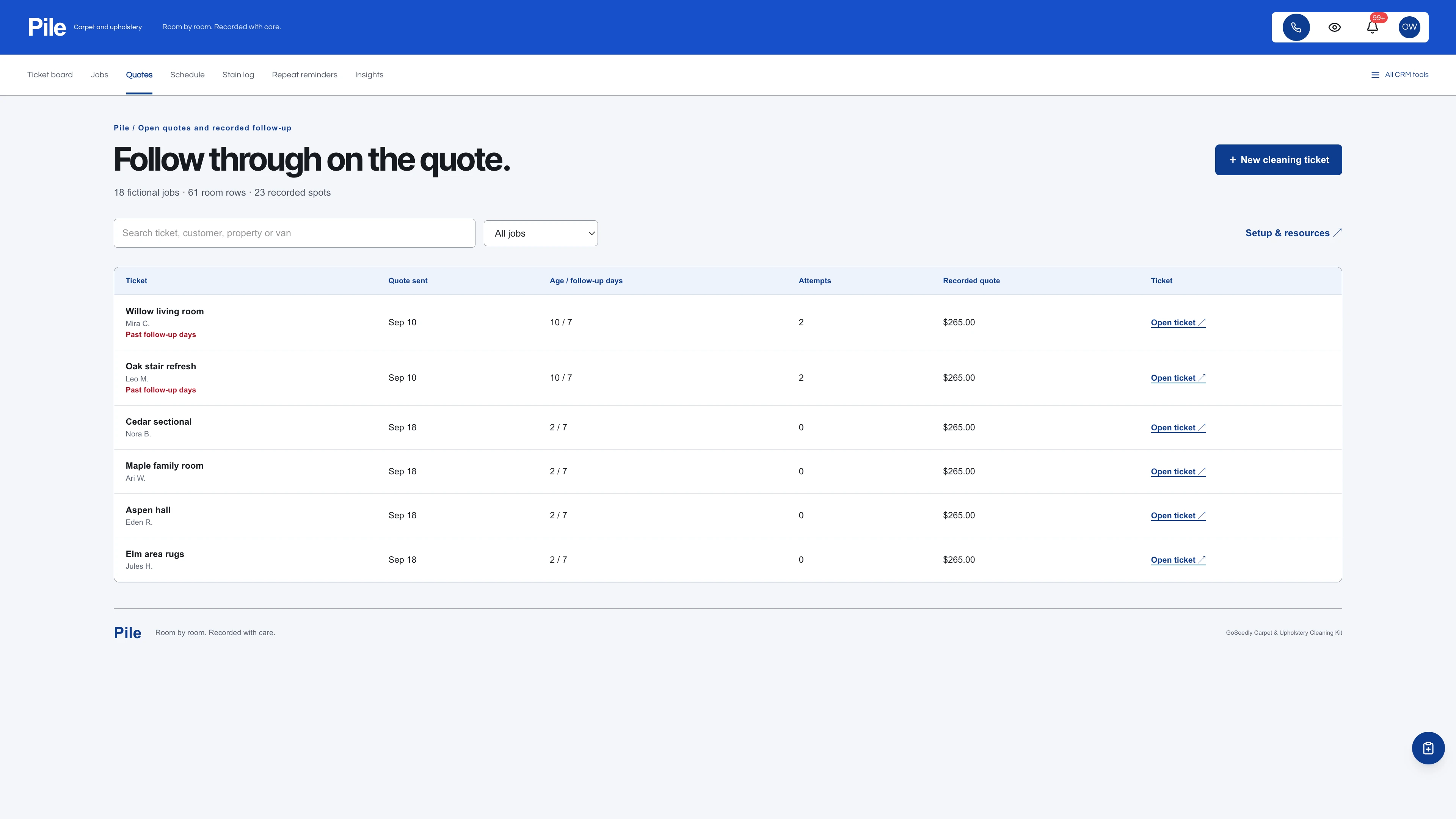Open ticket for Oak stair refresh
The height and width of the screenshot is (819, 1456).
click(x=1178, y=378)
